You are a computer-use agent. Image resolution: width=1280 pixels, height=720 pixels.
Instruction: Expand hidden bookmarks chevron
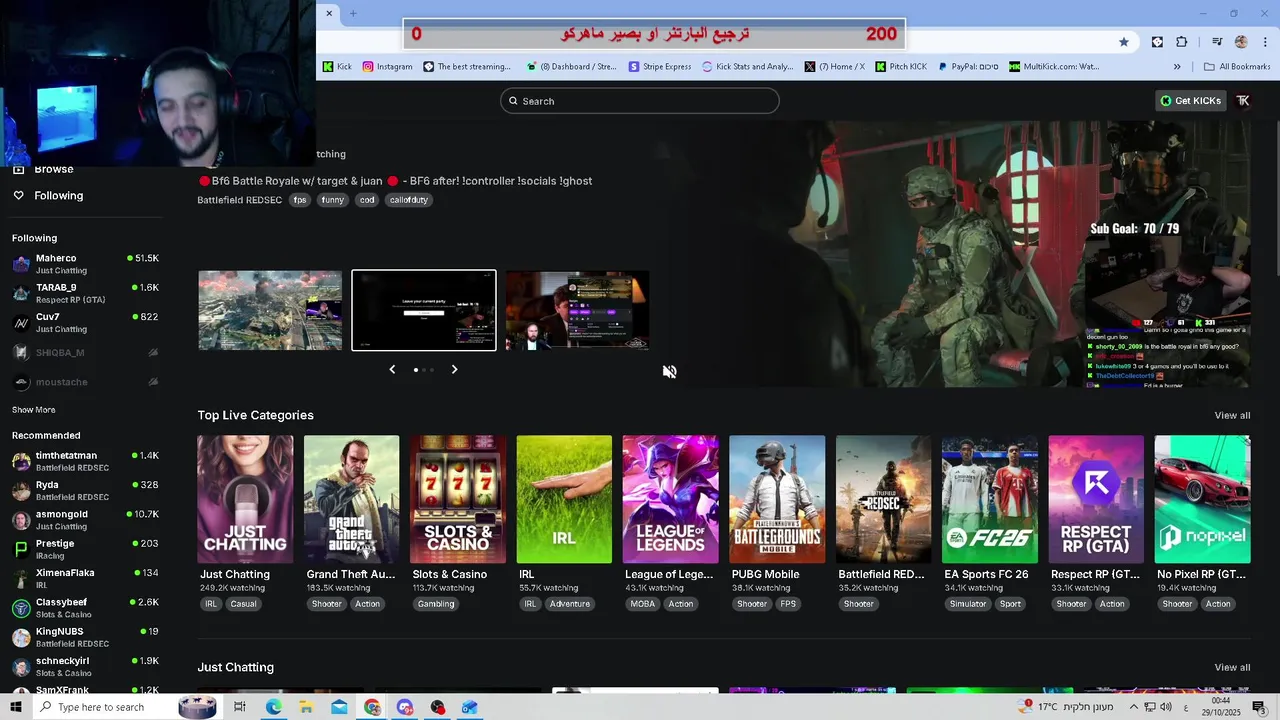(1177, 67)
